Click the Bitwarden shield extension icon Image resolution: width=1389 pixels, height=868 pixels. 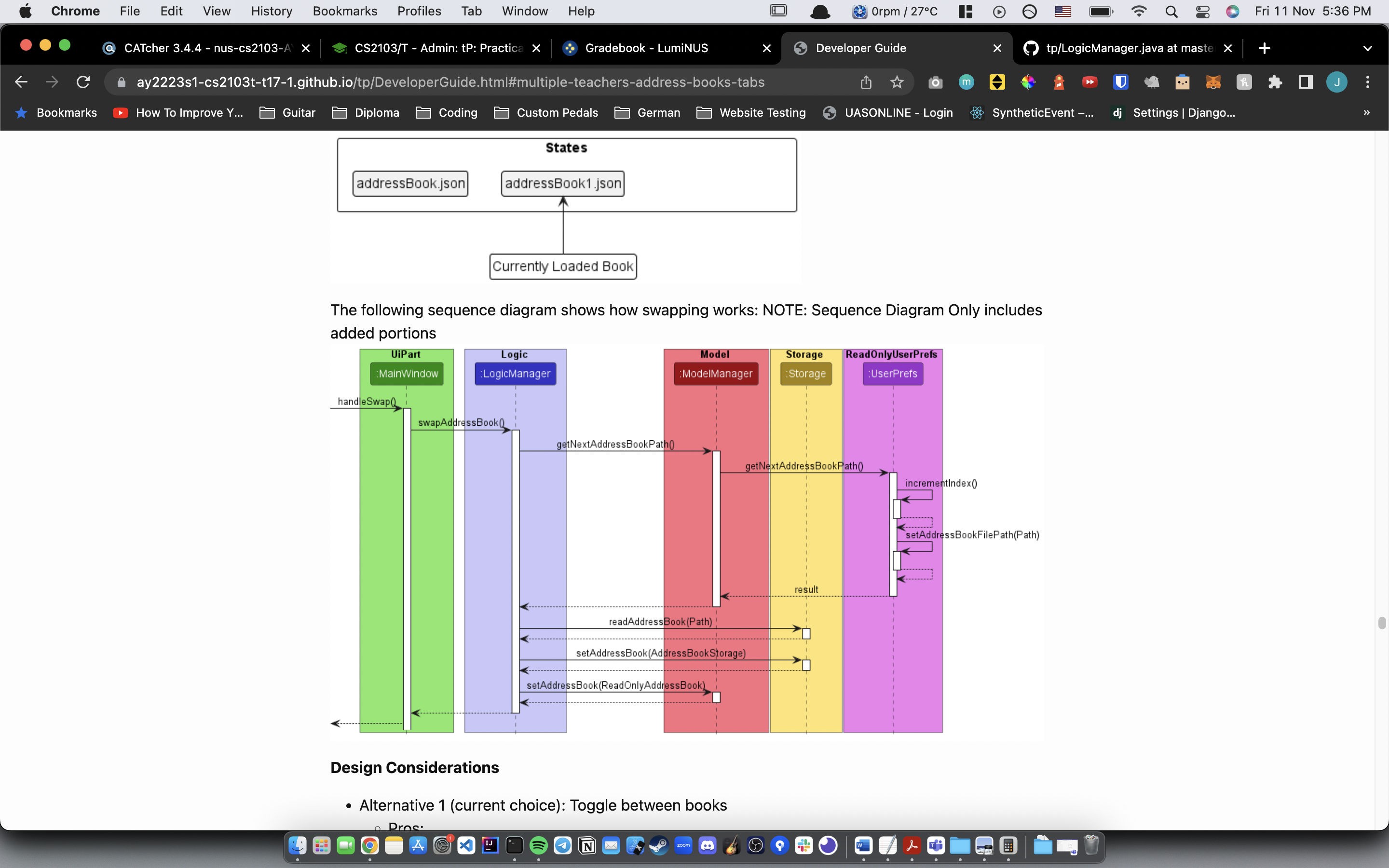tap(1120, 82)
